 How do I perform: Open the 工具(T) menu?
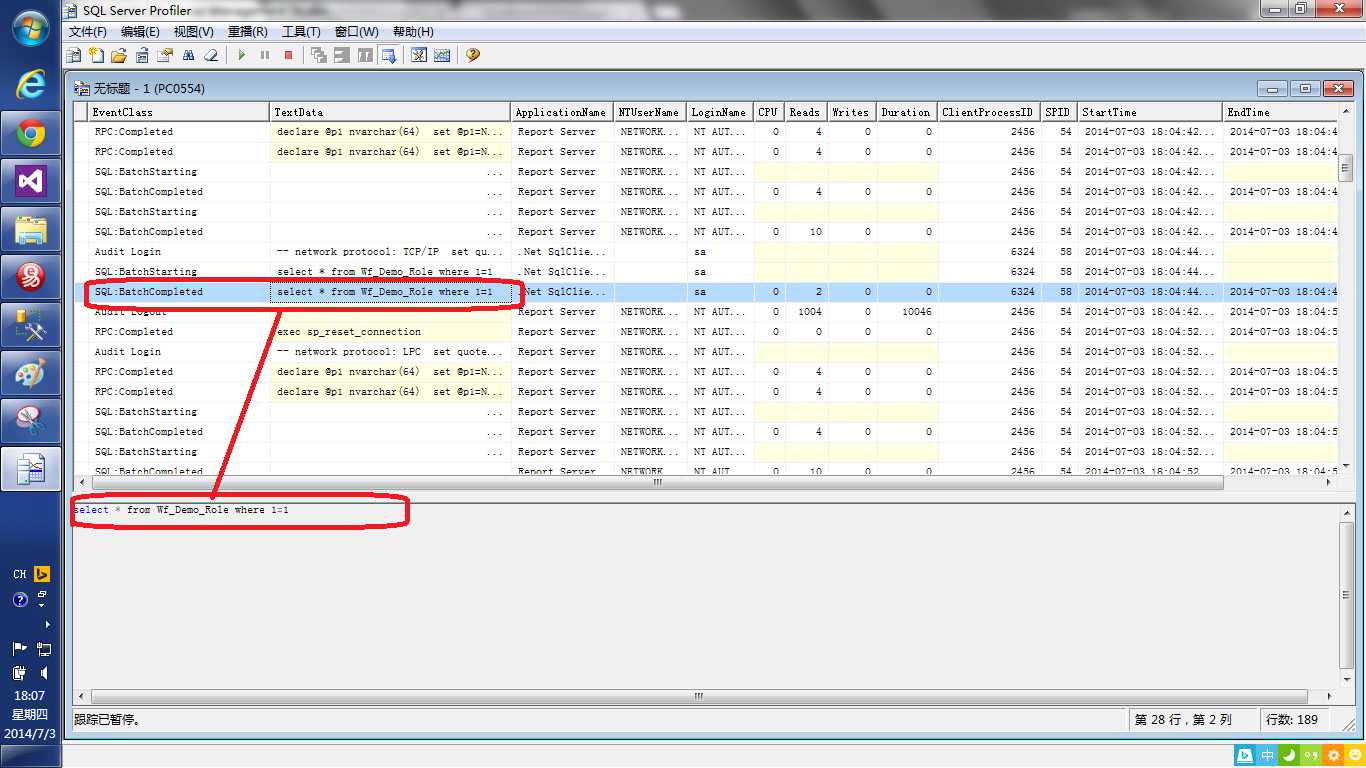point(301,32)
